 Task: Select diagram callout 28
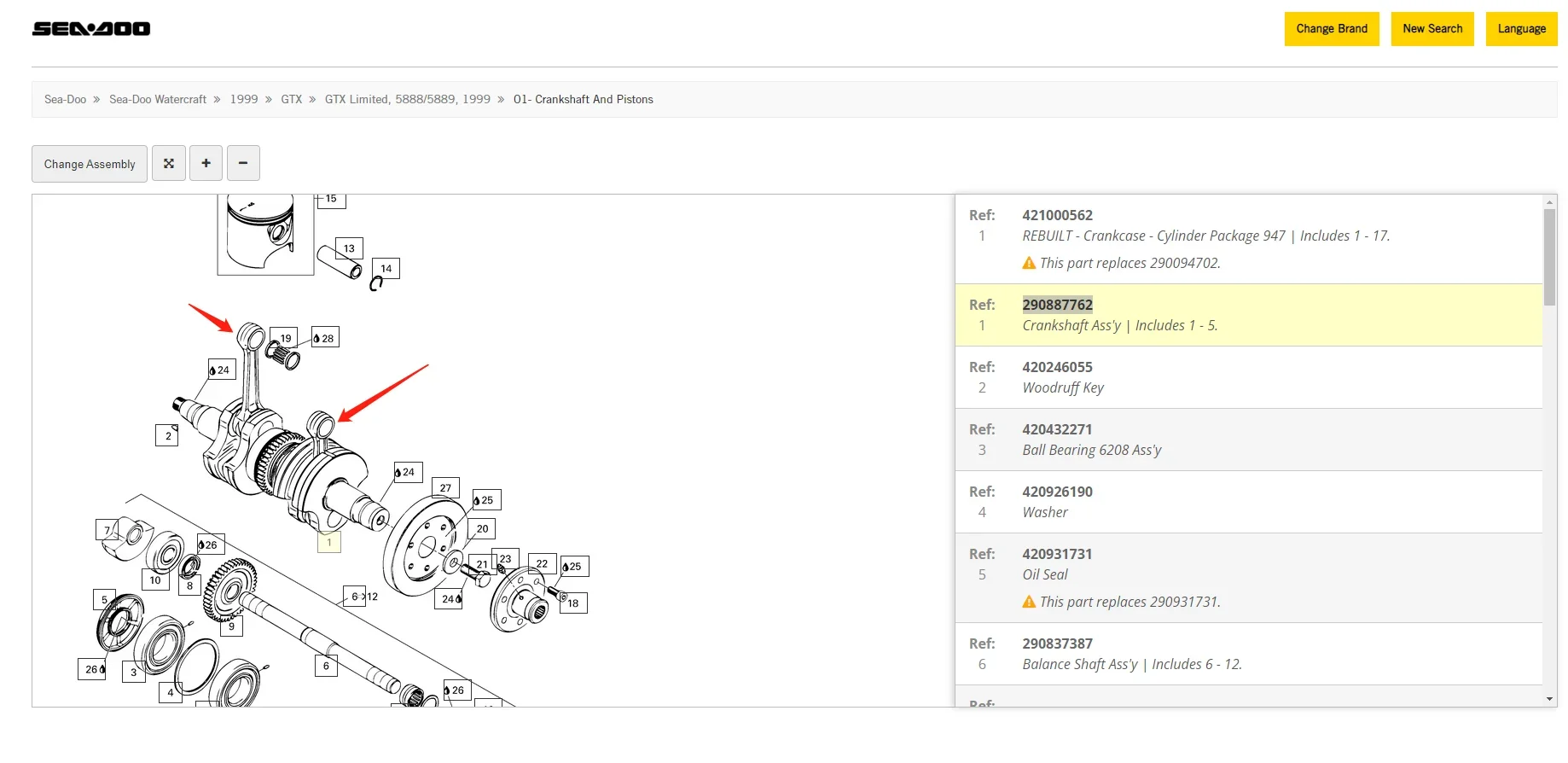[325, 338]
